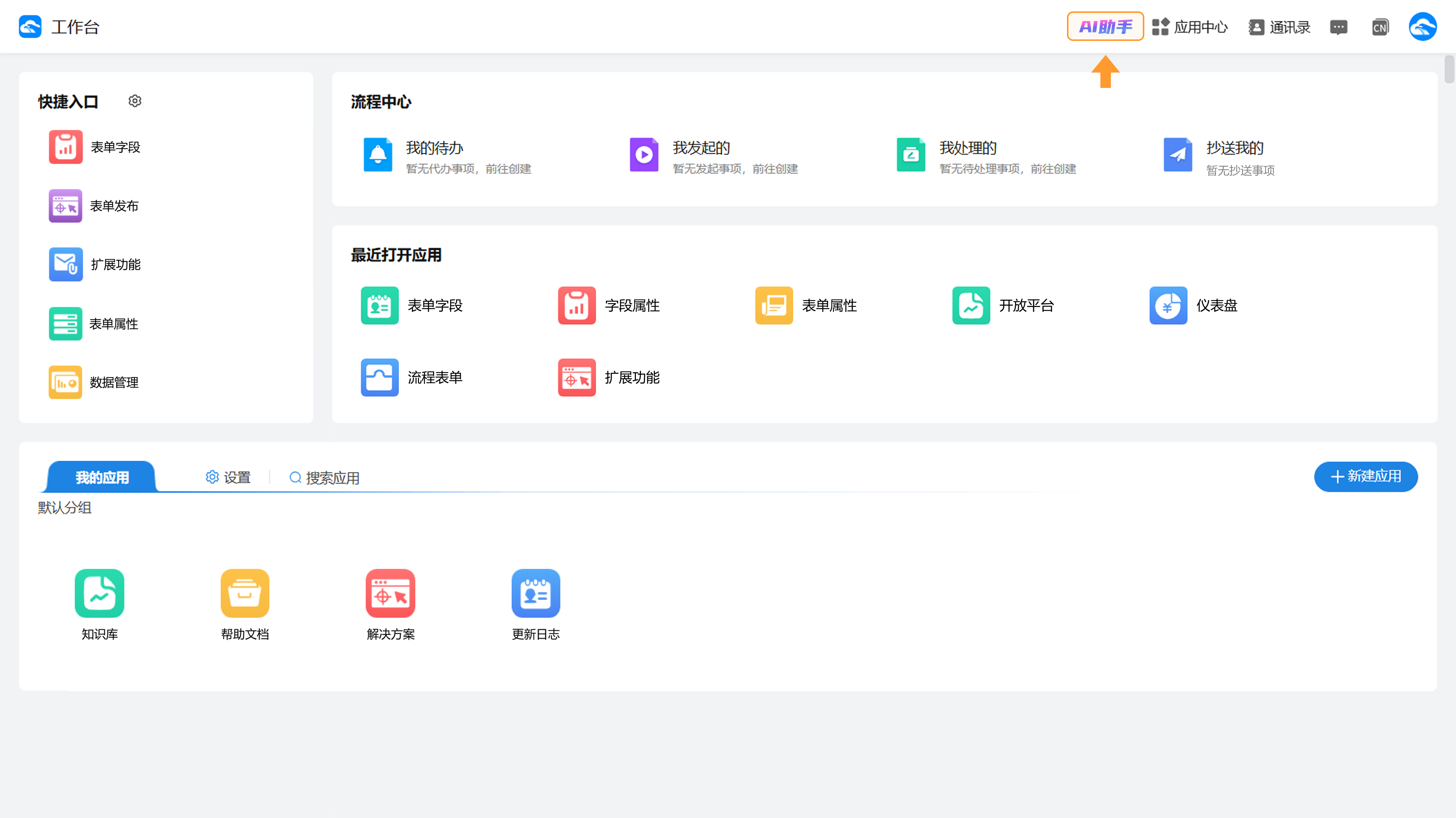1456x818 pixels.
Task: Open 表单属性 green icon in 快捷入口
Action: click(x=66, y=324)
